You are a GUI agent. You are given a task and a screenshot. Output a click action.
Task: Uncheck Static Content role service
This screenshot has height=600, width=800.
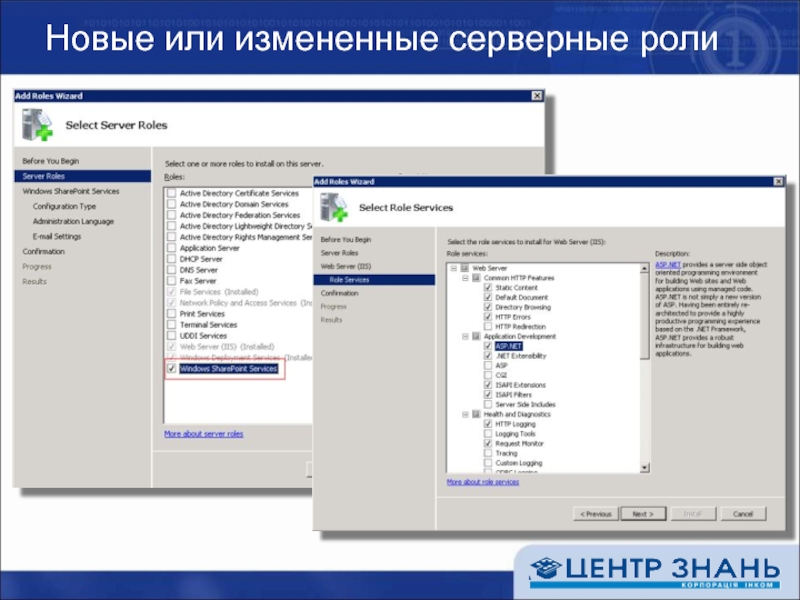488,288
